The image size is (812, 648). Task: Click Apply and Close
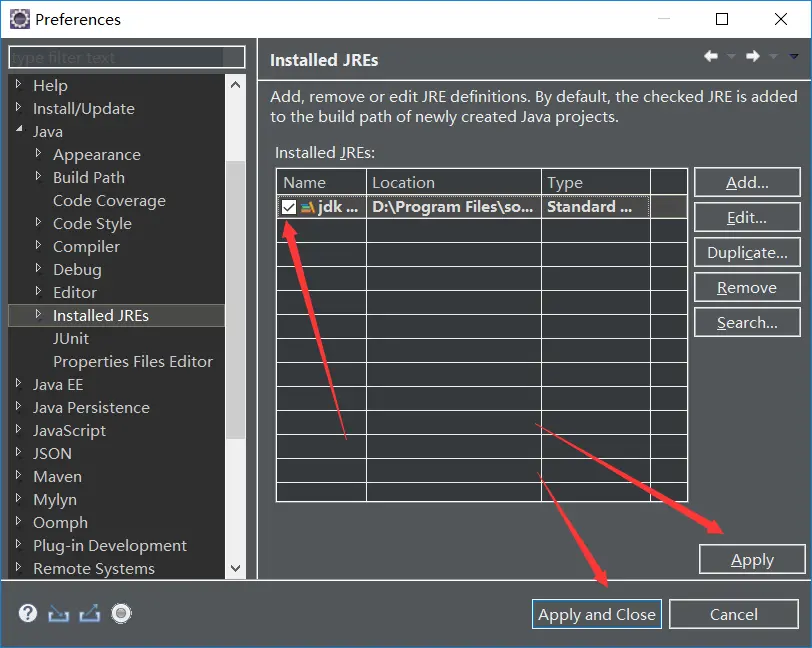pos(597,614)
